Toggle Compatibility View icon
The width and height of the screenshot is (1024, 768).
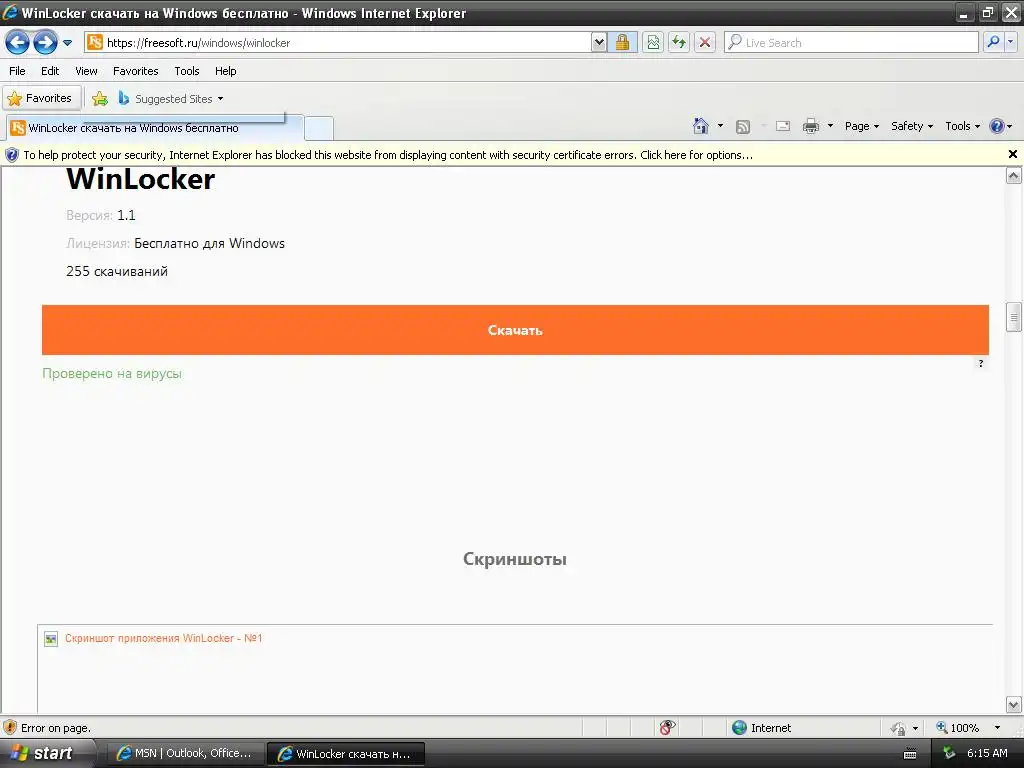click(x=653, y=42)
